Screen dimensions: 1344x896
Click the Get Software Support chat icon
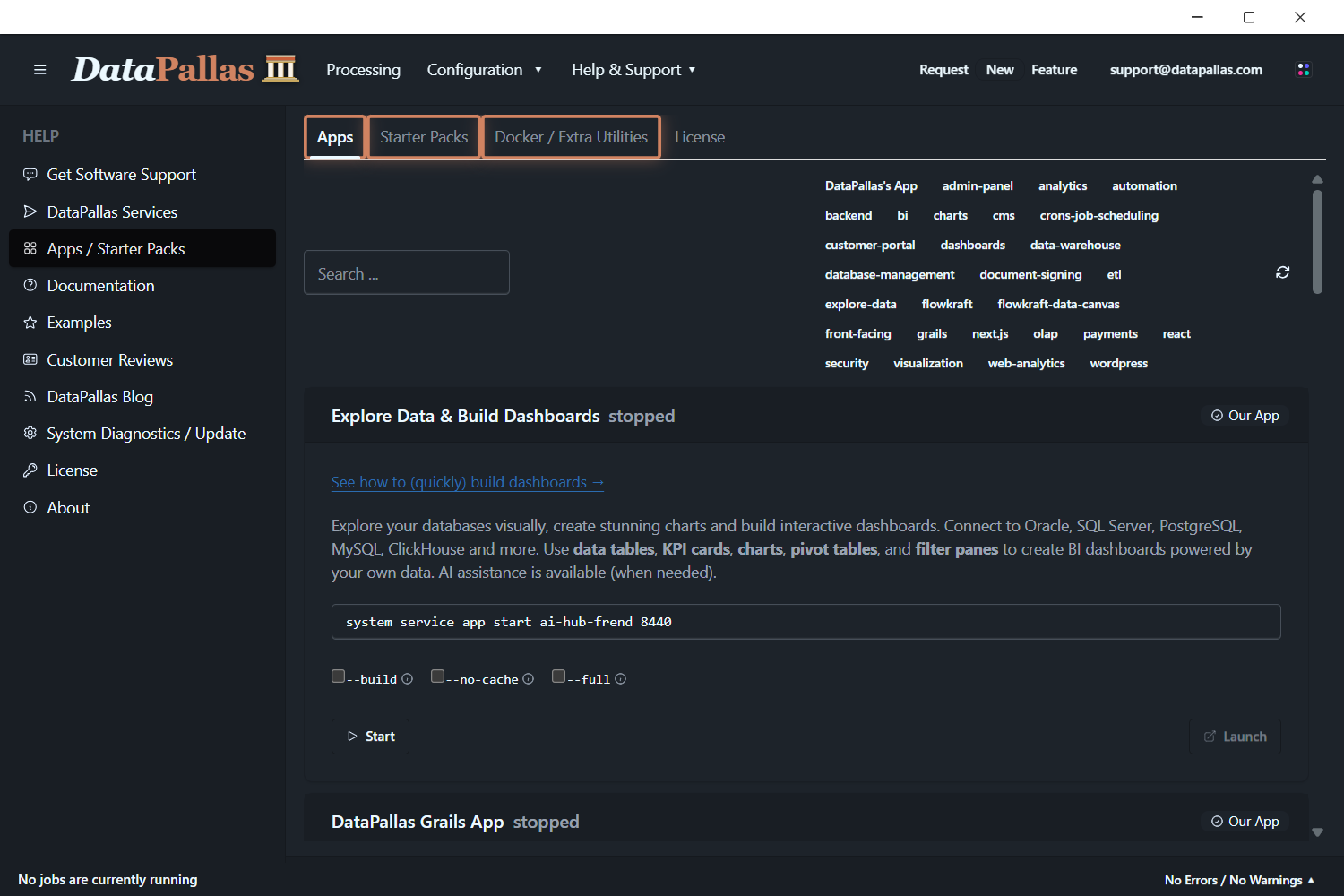(30, 175)
